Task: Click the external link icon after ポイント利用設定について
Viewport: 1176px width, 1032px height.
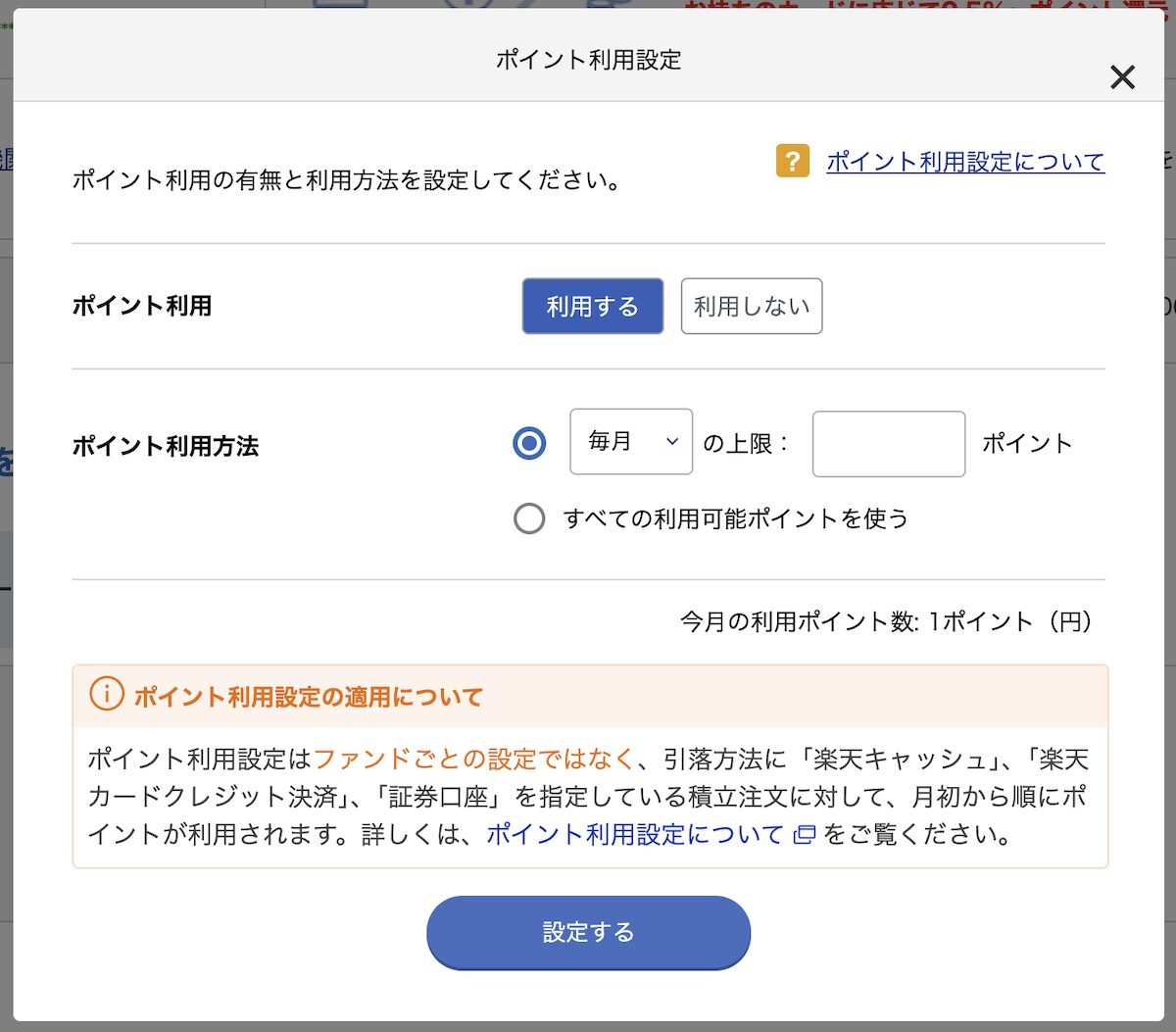Action: pyautogui.click(x=805, y=834)
